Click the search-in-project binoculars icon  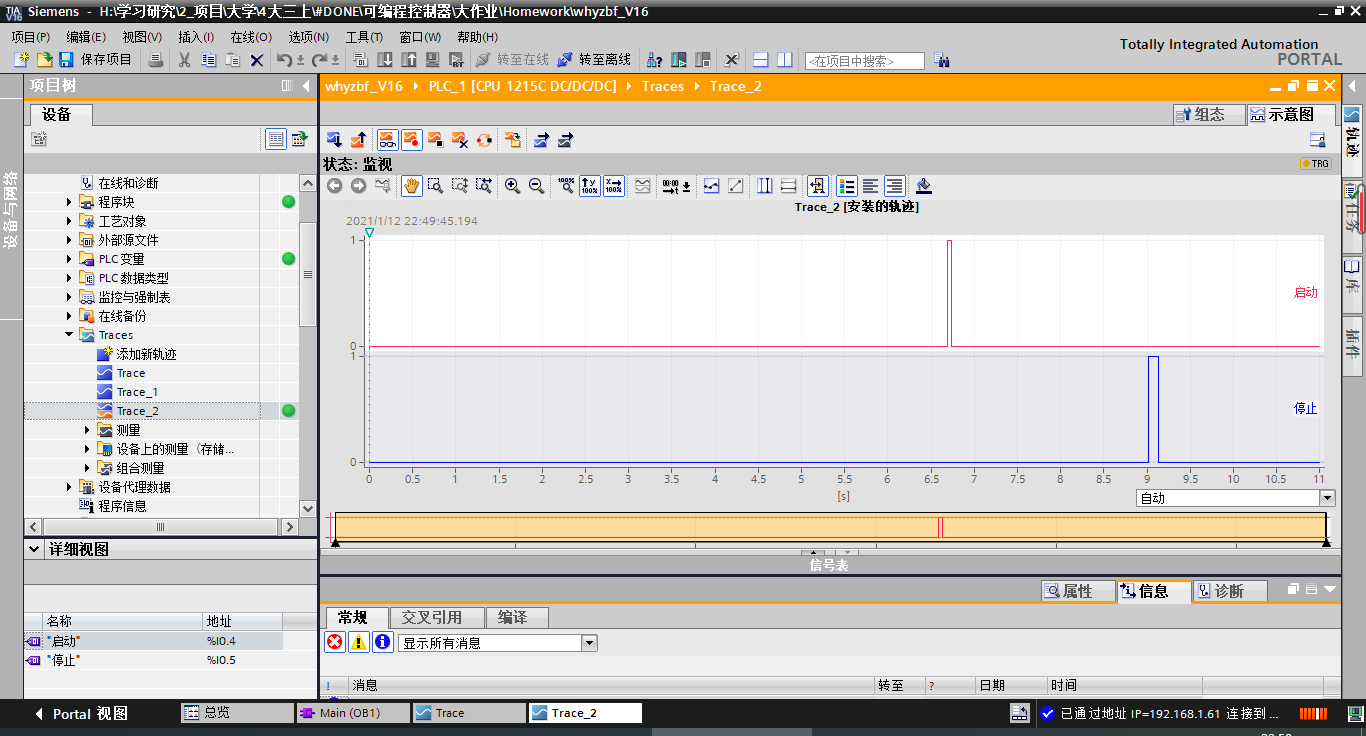point(941,60)
